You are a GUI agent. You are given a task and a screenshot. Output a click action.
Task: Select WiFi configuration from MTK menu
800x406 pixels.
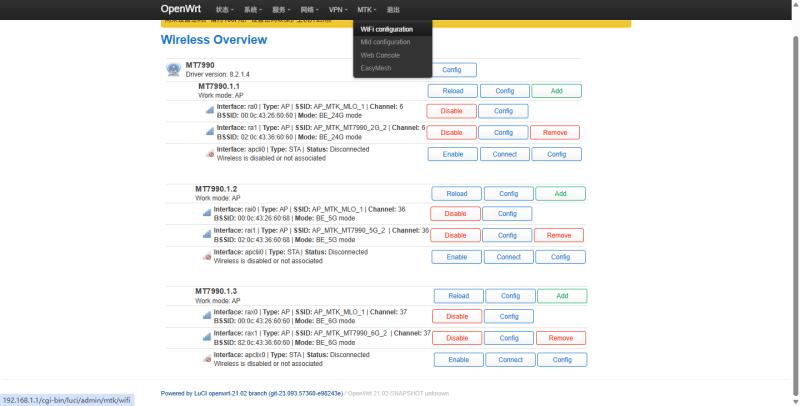(386, 29)
